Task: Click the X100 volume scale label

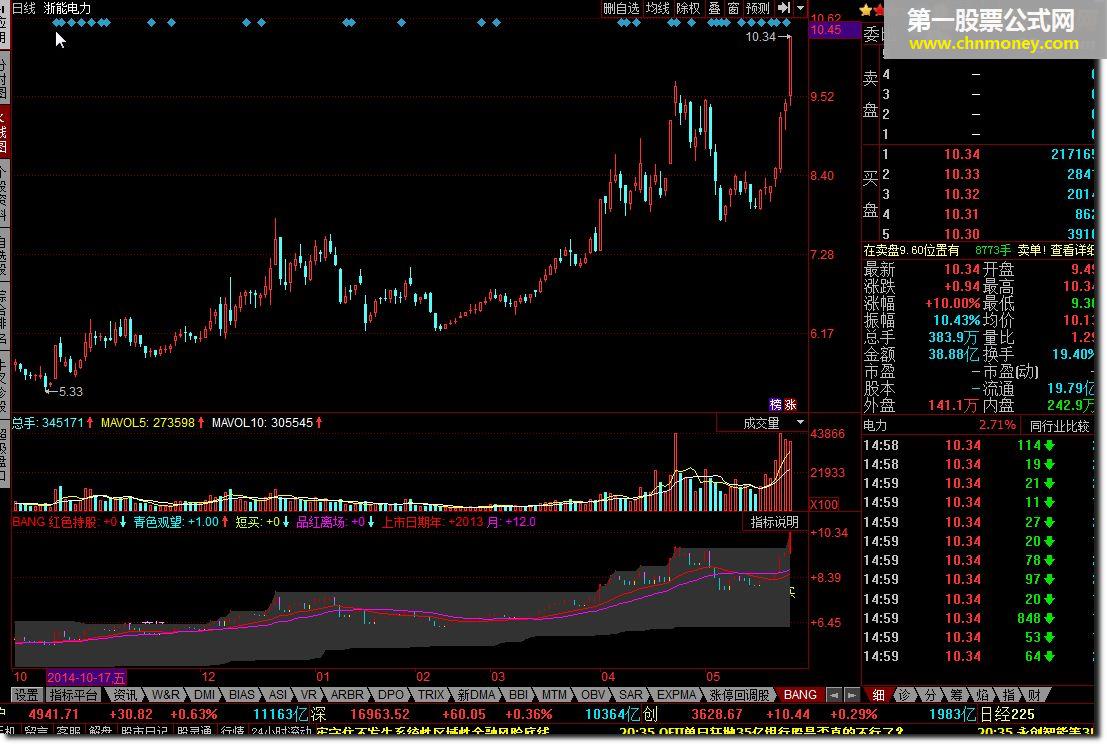Action: 824,504
